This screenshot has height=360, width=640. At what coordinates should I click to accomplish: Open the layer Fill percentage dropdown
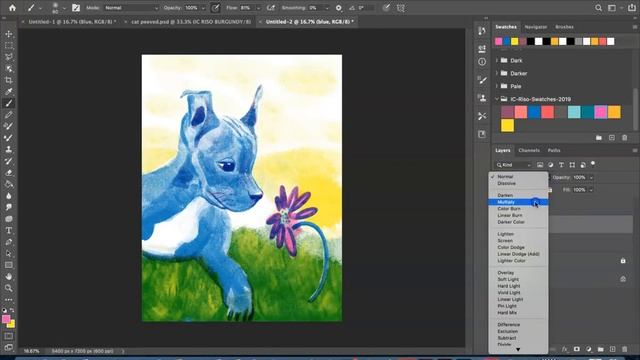tap(591, 190)
